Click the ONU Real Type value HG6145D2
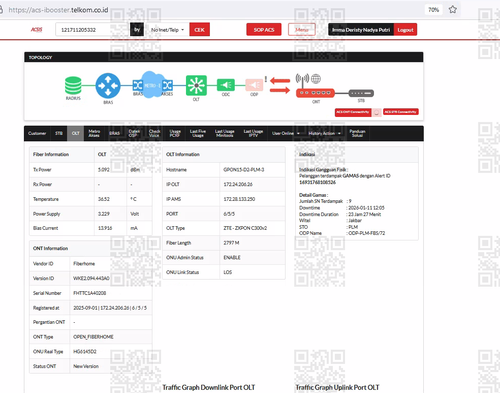This screenshot has width=500, height=393. (85, 352)
